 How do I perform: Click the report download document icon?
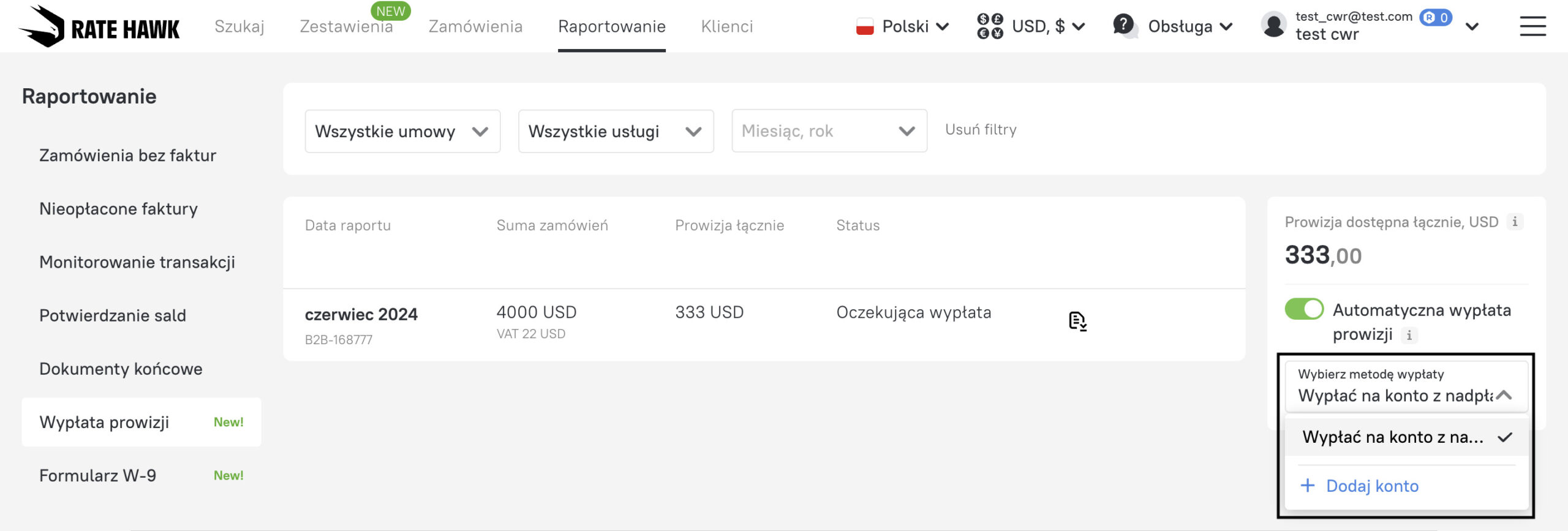(1077, 321)
